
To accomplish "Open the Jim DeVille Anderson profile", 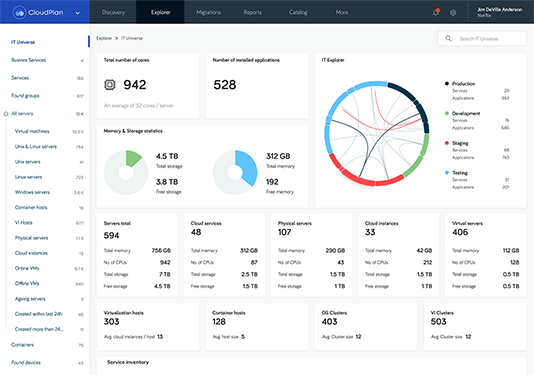I will (499, 12).
